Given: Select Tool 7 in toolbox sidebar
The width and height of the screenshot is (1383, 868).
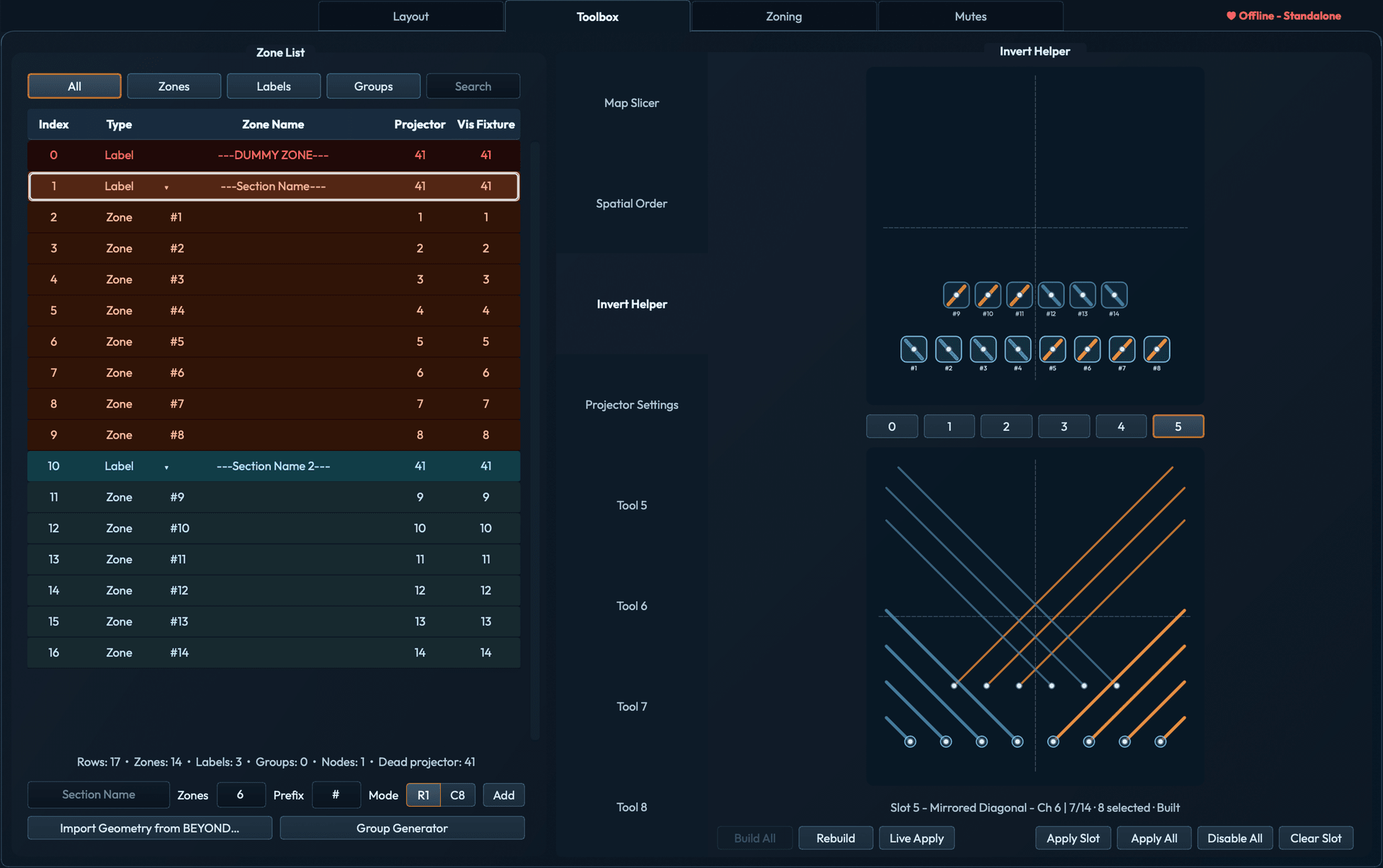Looking at the screenshot, I should tap(632, 707).
